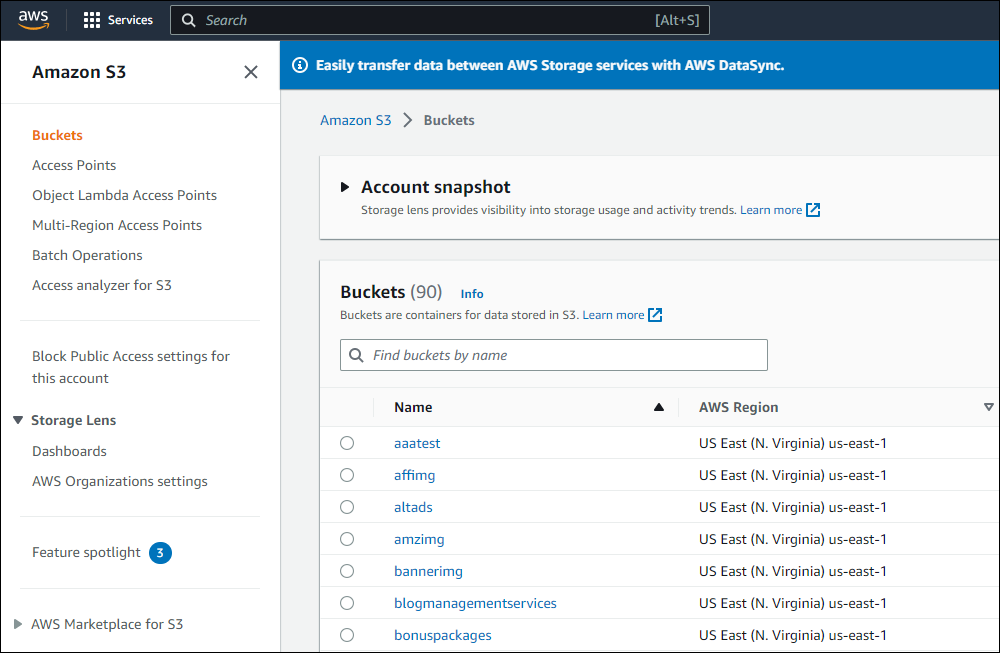Open Feature spotlight in sidebar
This screenshot has width=1000, height=653.
pyautogui.click(x=86, y=553)
